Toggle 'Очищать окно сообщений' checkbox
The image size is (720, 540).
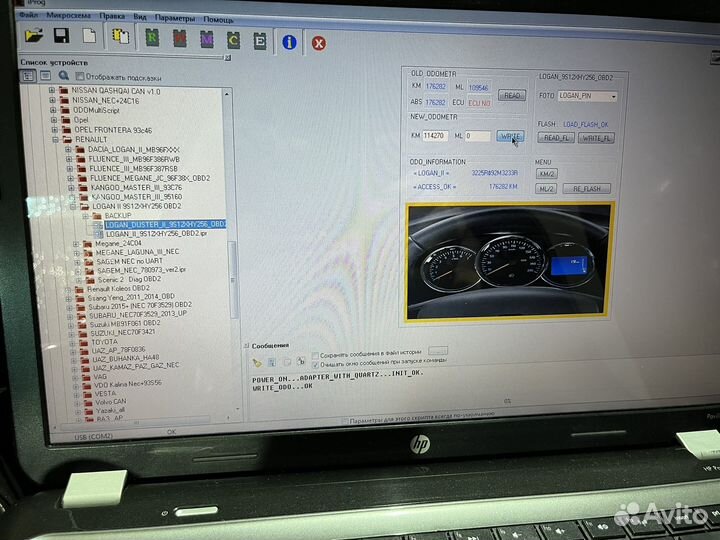(316, 365)
